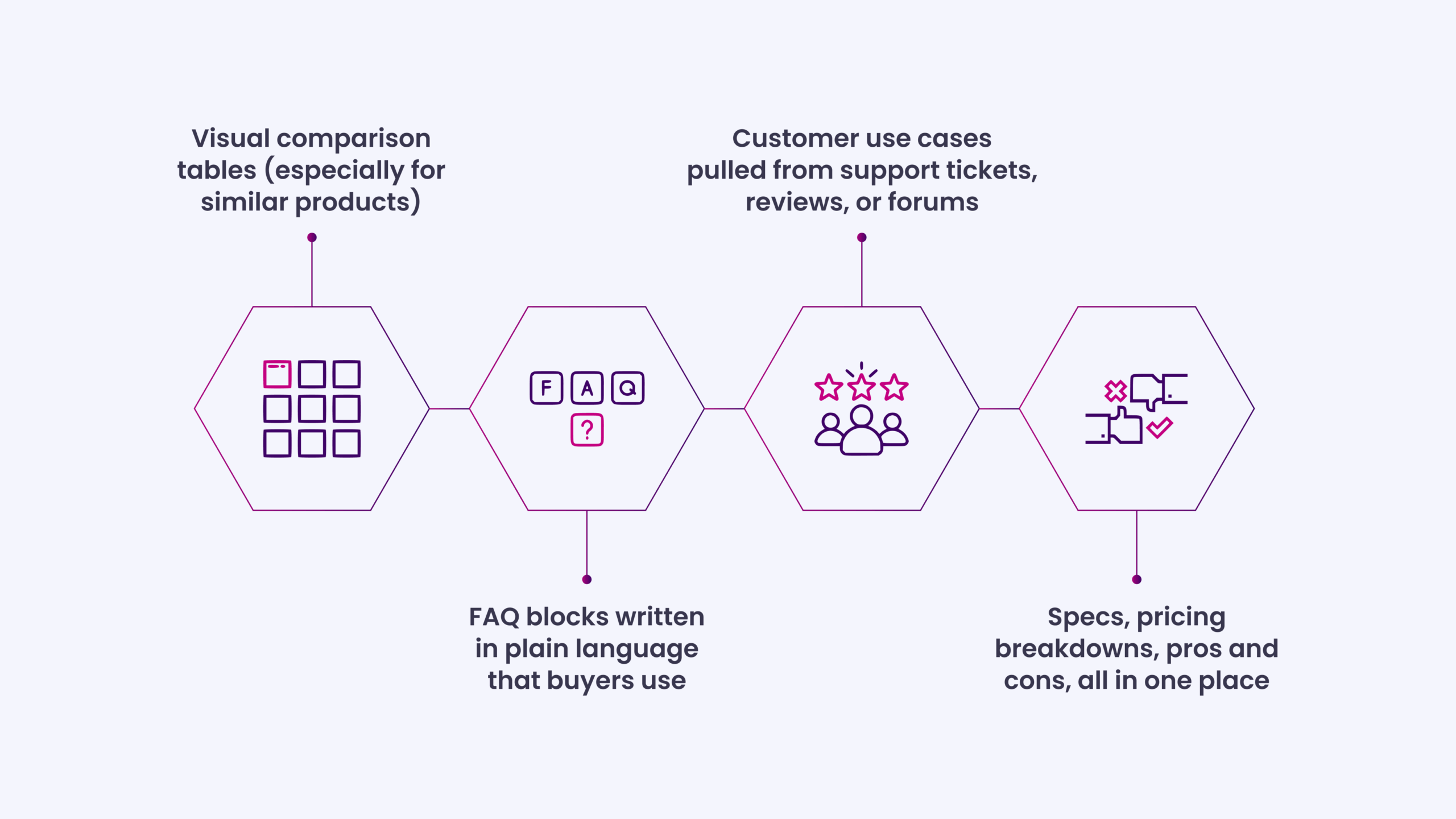Image resolution: width=1456 pixels, height=819 pixels.
Task: Click the Specs, pricing breakdowns caption
Action: [x=1136, y=648]
